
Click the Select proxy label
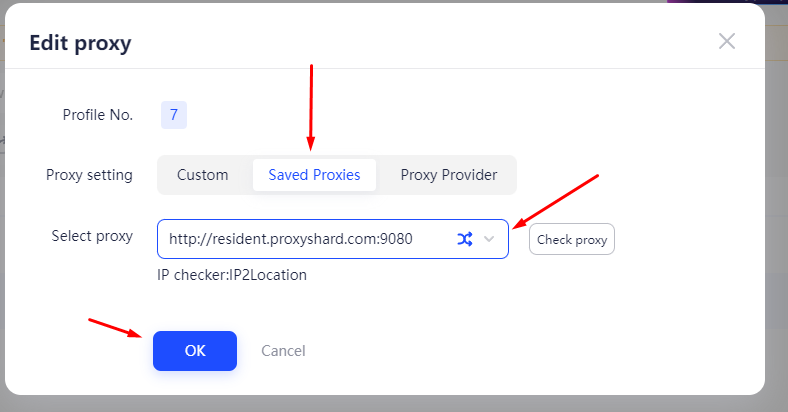coord(92,236)
